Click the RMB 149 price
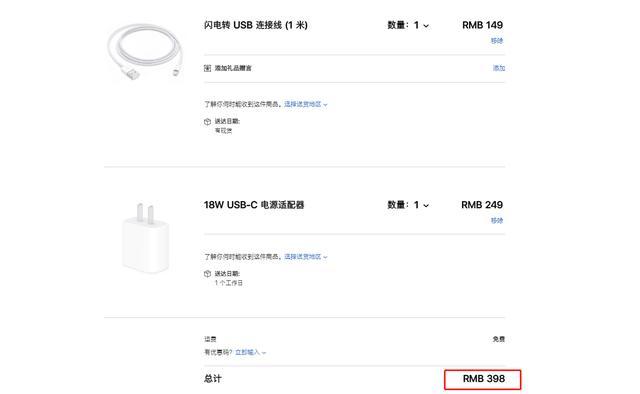The height and width of the screenshot is (394, 640). 482,25
